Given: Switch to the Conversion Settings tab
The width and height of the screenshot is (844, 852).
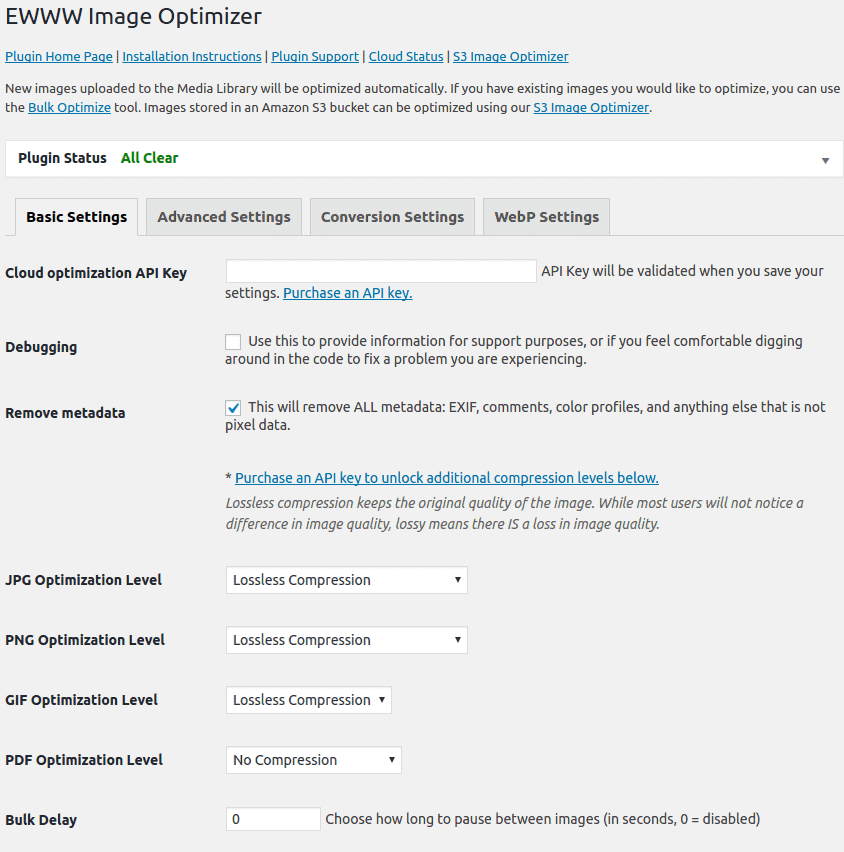Looking at the screenshot, I should [392, 216].
